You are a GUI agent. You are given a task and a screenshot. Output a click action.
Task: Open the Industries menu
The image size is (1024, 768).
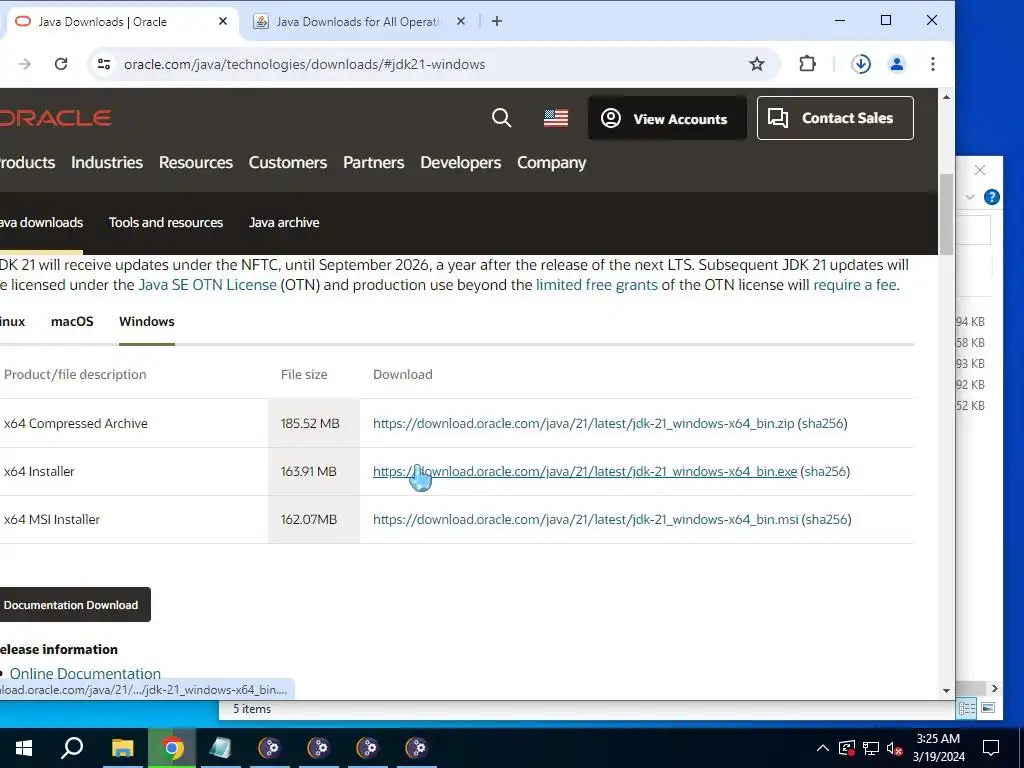click(x=107, y=163)
